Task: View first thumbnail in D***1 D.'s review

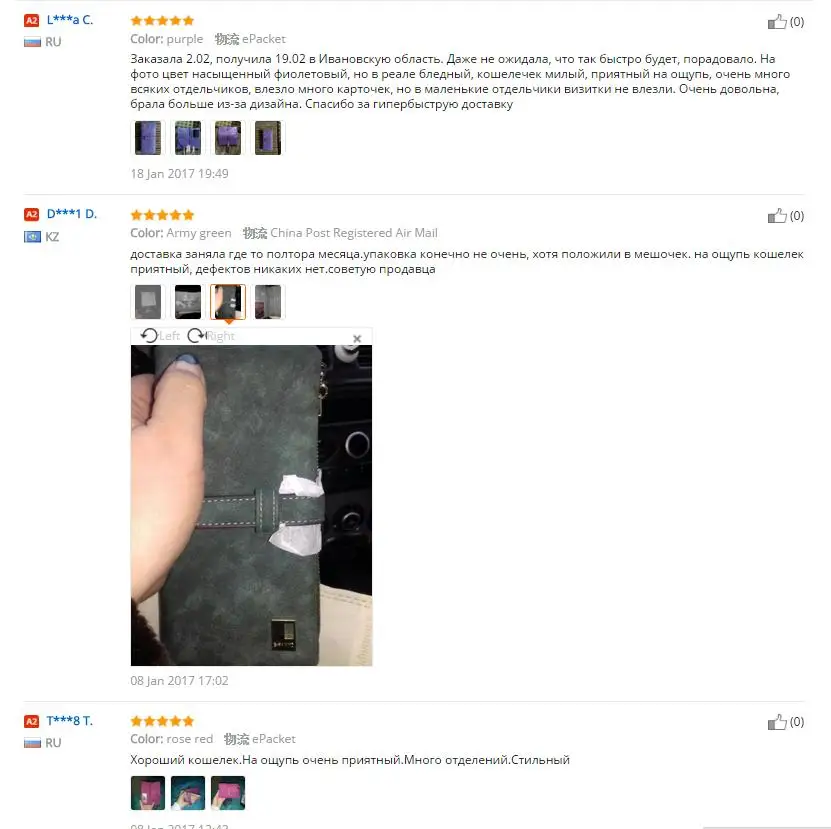Action: pos(148,302)
